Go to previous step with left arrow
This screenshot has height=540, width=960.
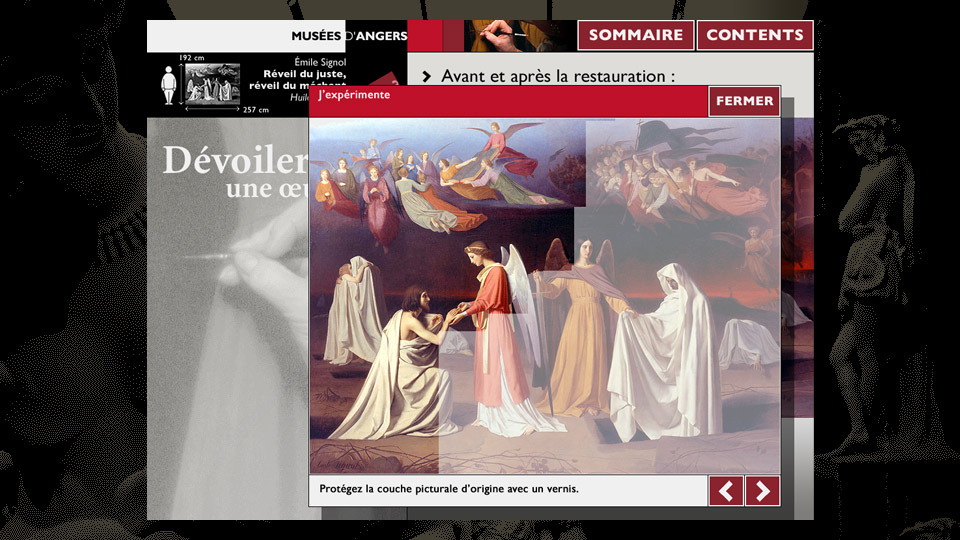click(x=726, y=490)
